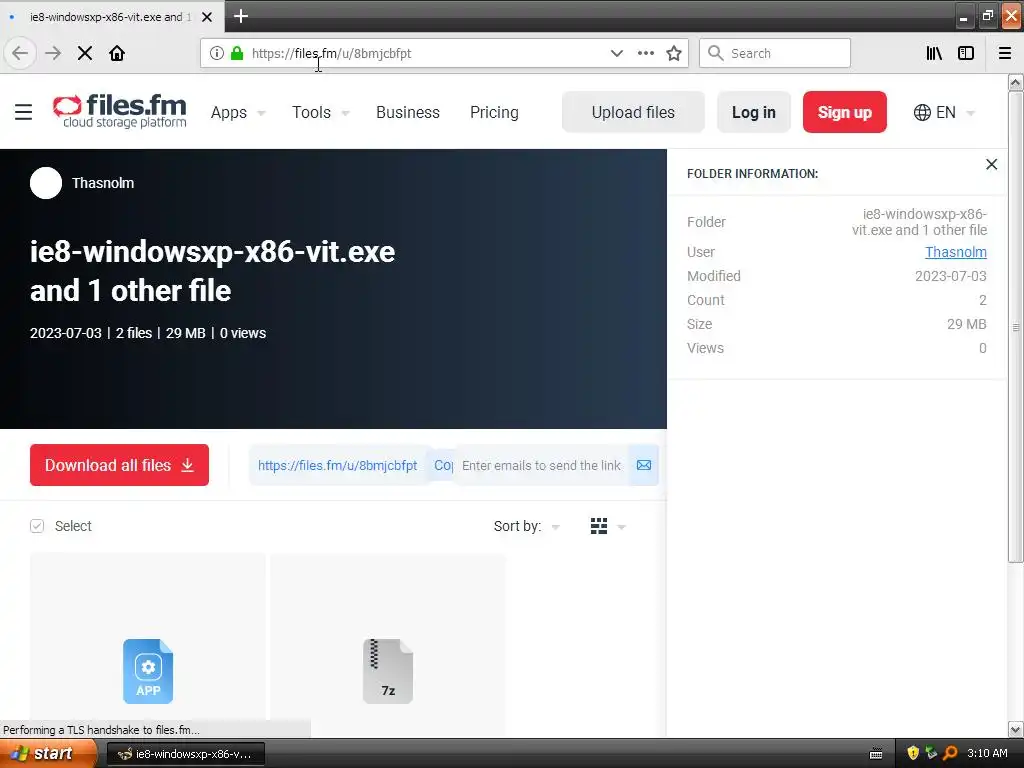This screenshot has height=768, width=1024.
Task: Click the page vertical scrollbar
Action: 1016,327
